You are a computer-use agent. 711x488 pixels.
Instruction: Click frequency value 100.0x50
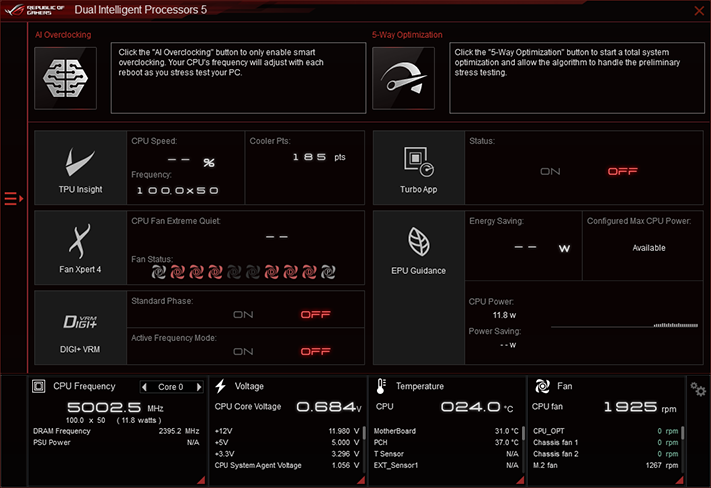pyautogui.click(x=178, y=190)
